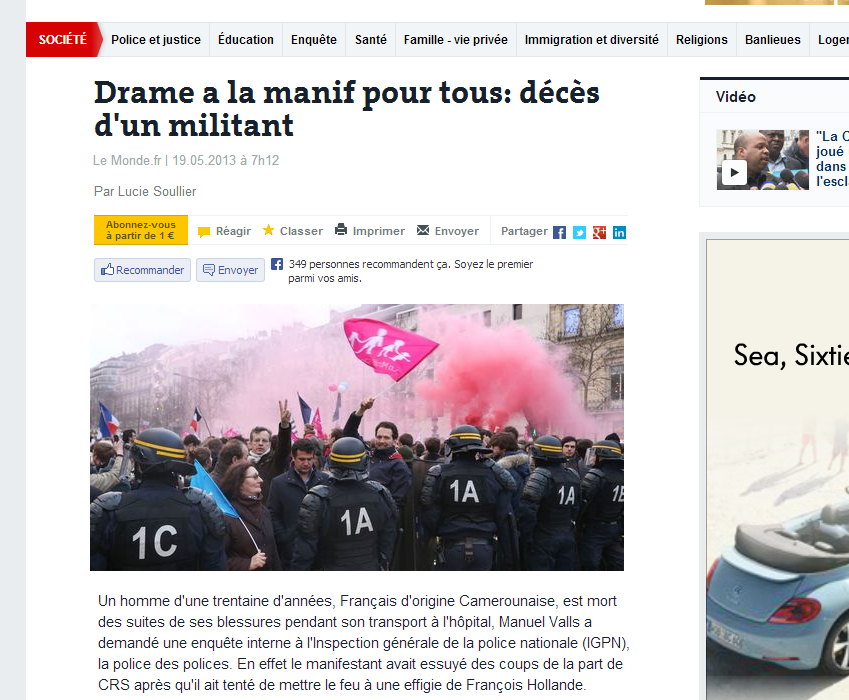This screenshot has height=700, width=849.
Task: Open the Éducation section tab
Action: coord(246,40)
